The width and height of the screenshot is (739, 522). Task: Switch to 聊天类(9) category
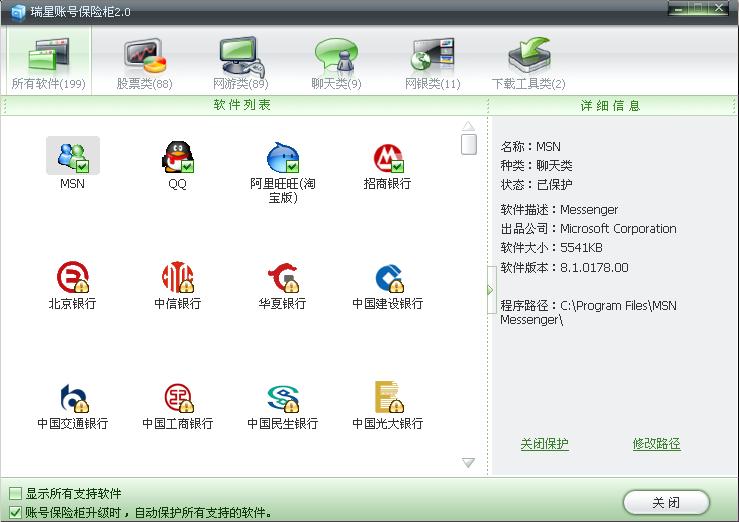336,63
